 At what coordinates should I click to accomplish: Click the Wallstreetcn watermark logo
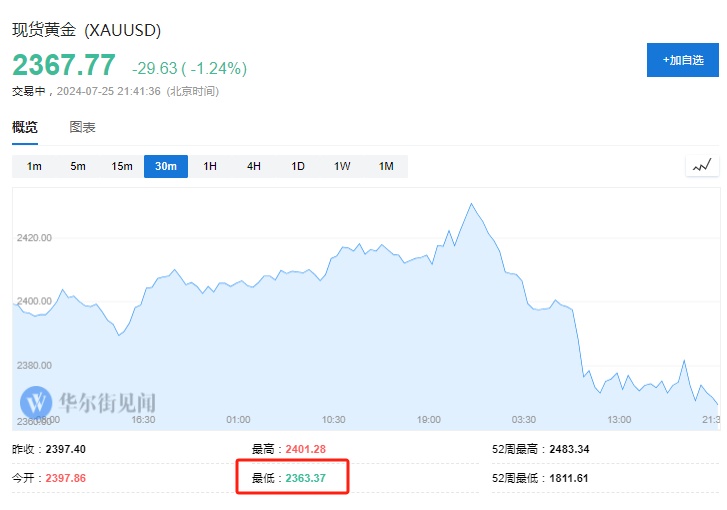coord(88,403)
